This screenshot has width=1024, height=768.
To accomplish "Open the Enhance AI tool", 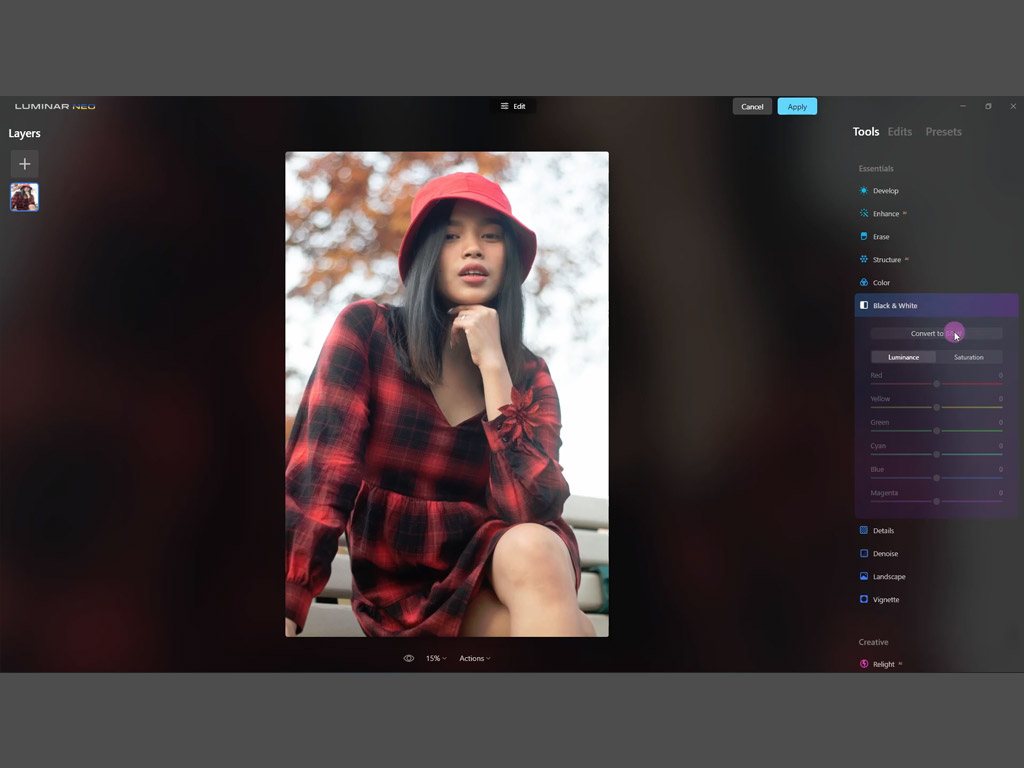I will click(x=885, y=214).
